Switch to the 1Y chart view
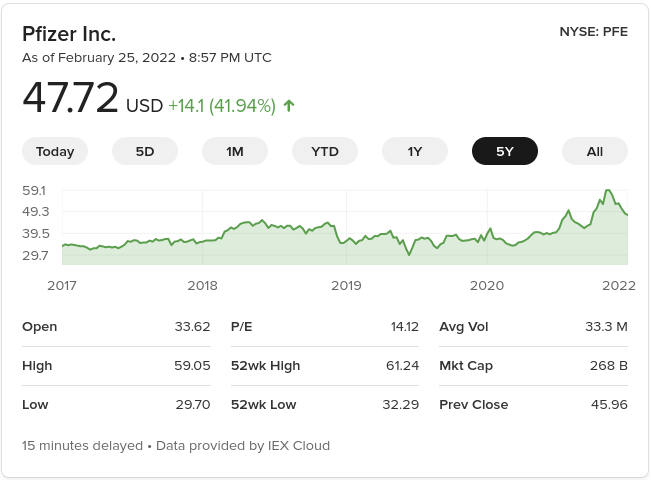This screenshot has height=480, width=651. 415,151
